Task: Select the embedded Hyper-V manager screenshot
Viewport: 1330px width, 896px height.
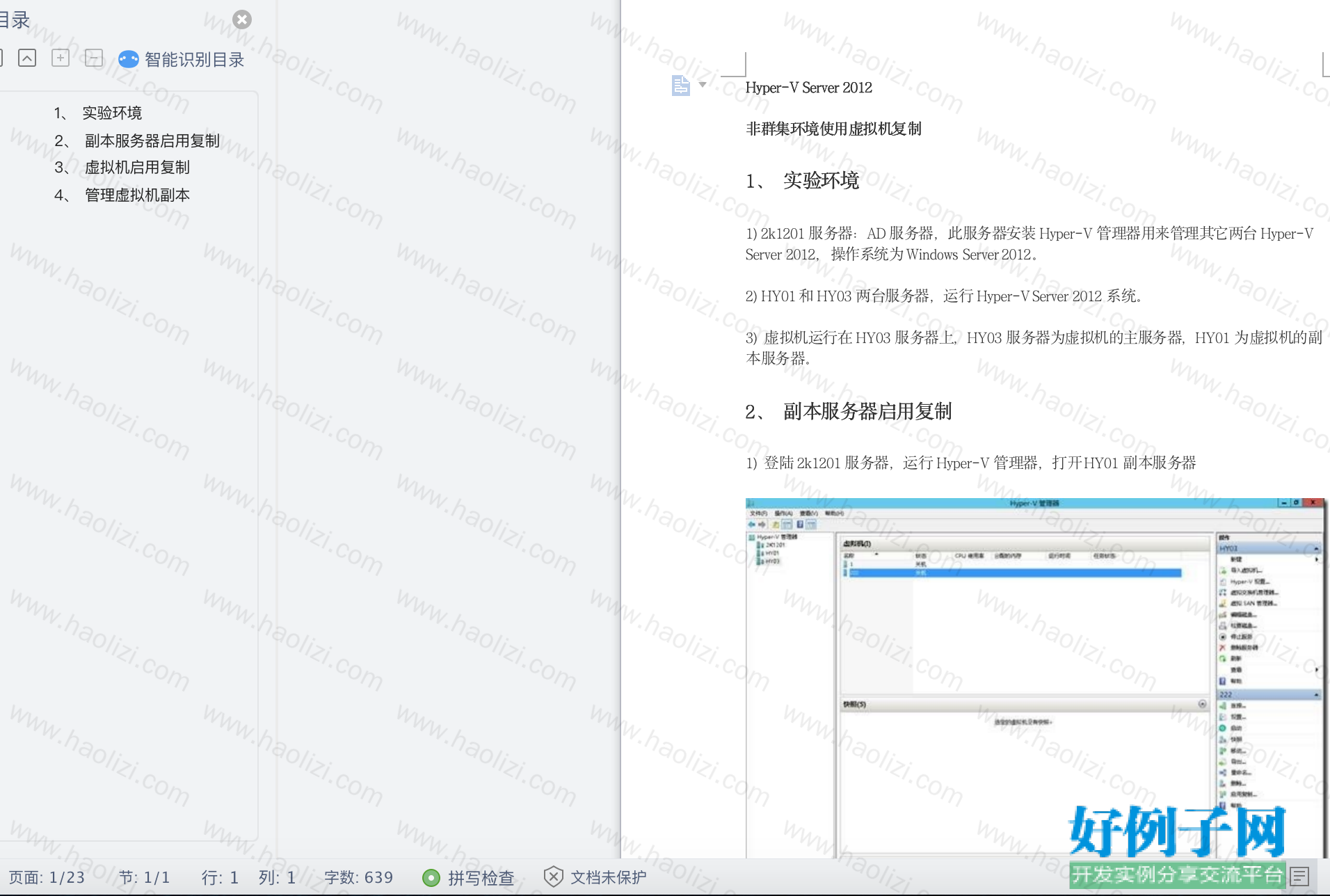Action: [1035, 678]
